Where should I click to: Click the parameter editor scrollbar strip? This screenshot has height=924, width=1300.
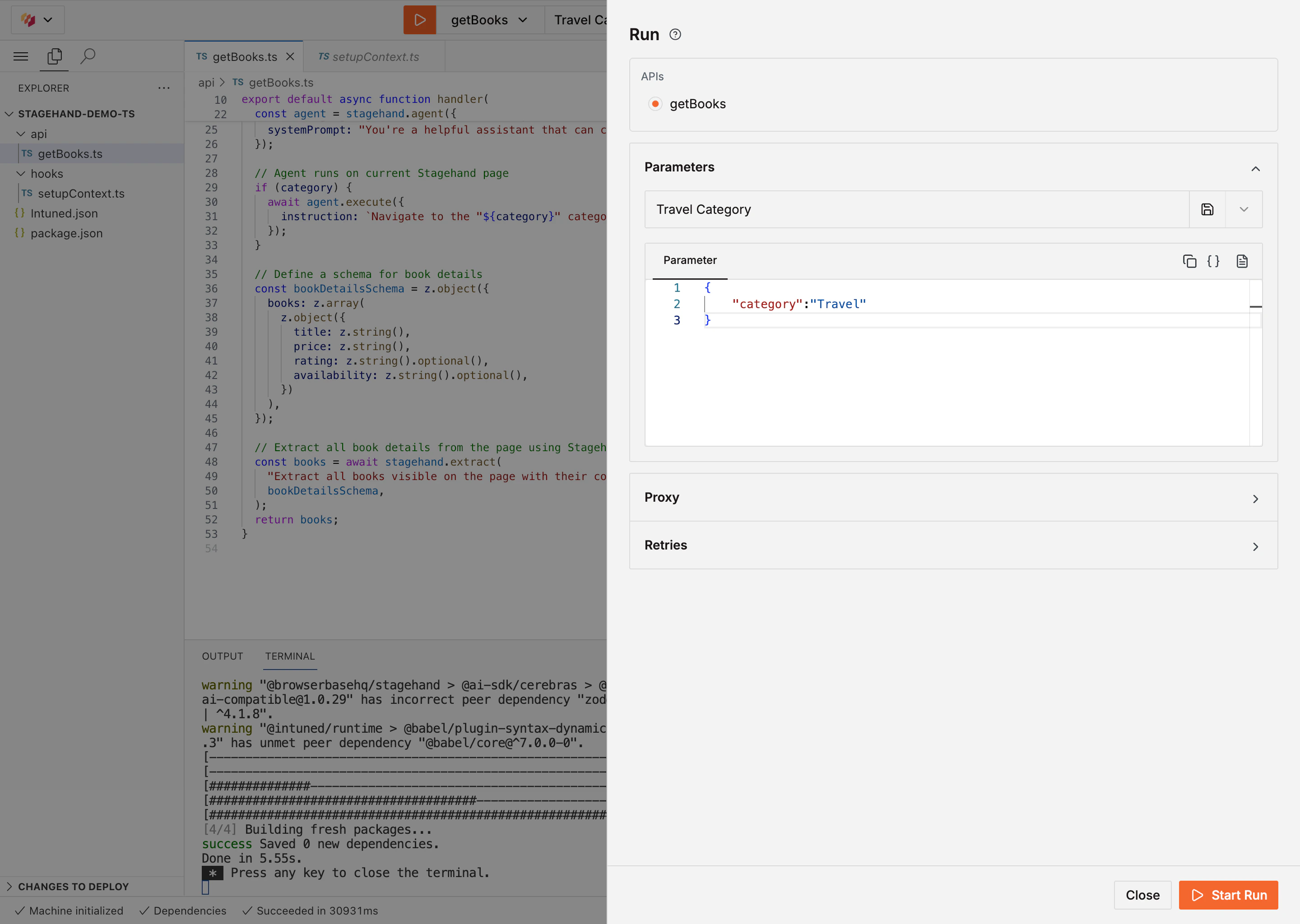(1256, 362)
